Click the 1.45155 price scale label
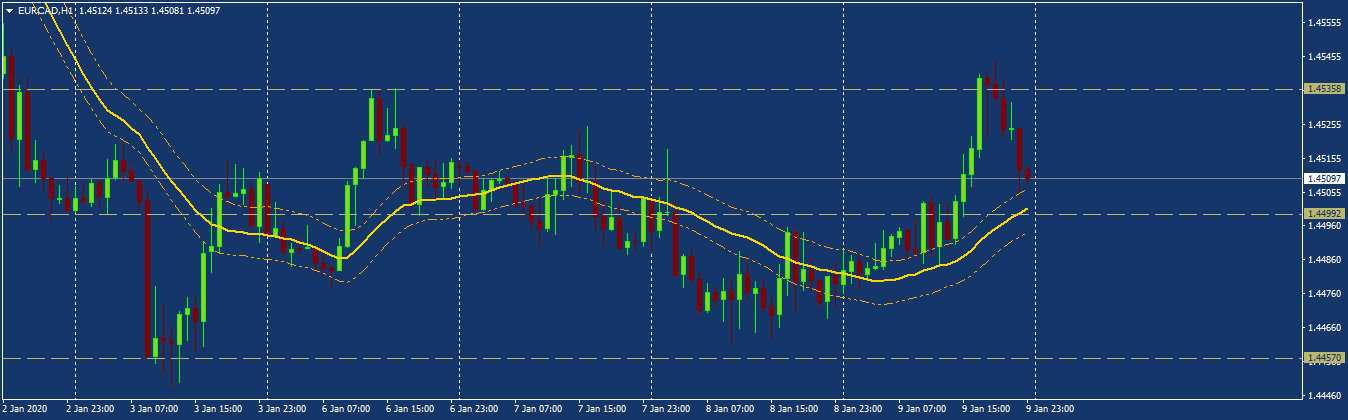This screenshot has width=1348, height=420. point(1324,158)
